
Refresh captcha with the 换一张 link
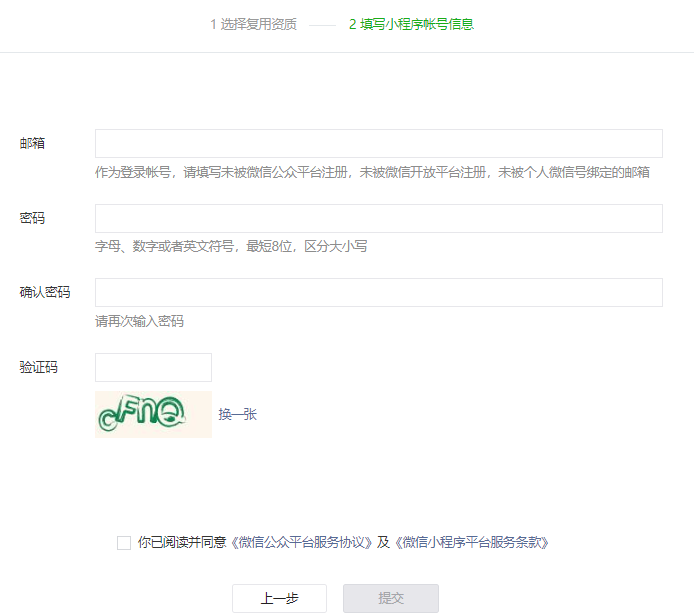pyautogui.click(x=238, y=414)
